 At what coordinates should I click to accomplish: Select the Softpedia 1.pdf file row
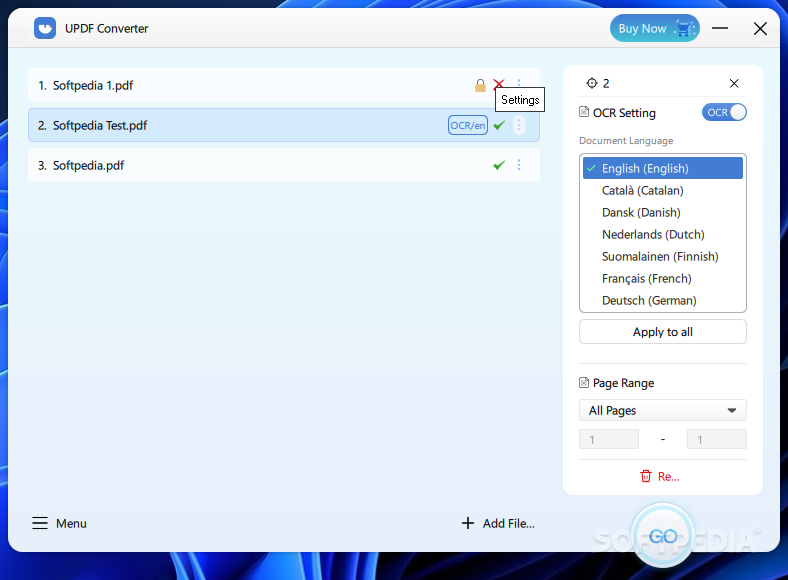[284, 85]
